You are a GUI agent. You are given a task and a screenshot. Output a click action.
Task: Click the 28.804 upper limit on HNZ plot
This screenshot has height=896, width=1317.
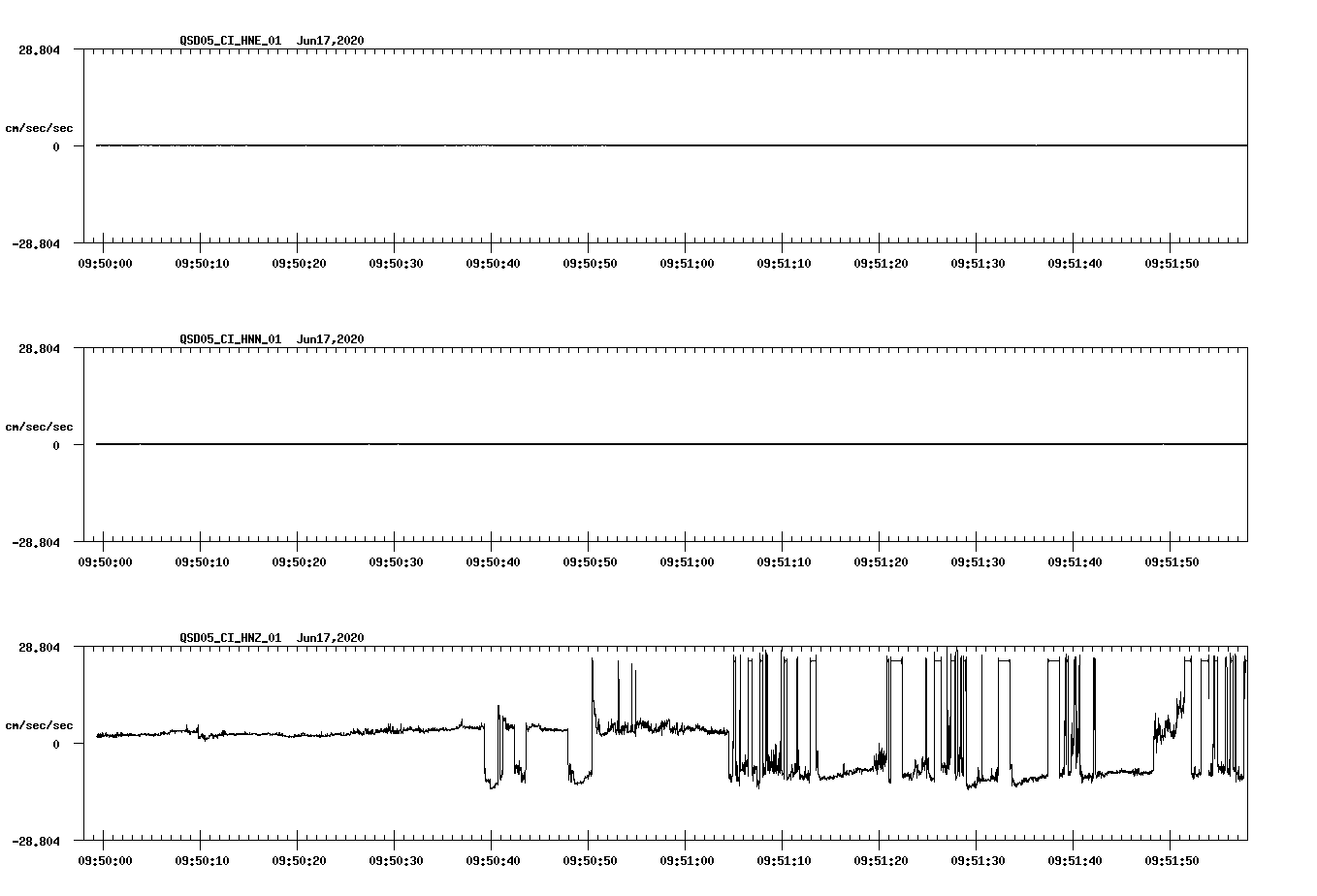coord(39,647)
